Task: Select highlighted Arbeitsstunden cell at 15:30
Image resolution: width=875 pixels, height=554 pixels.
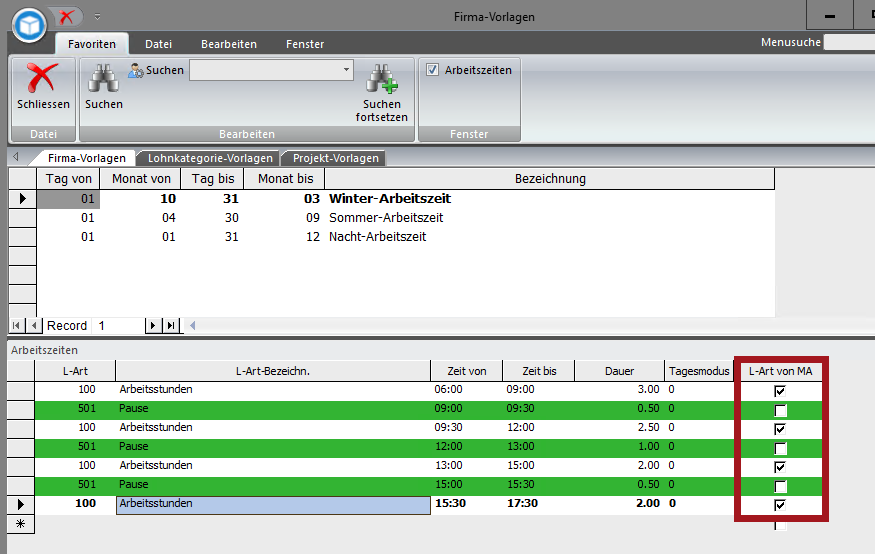Action: [273, 504]
